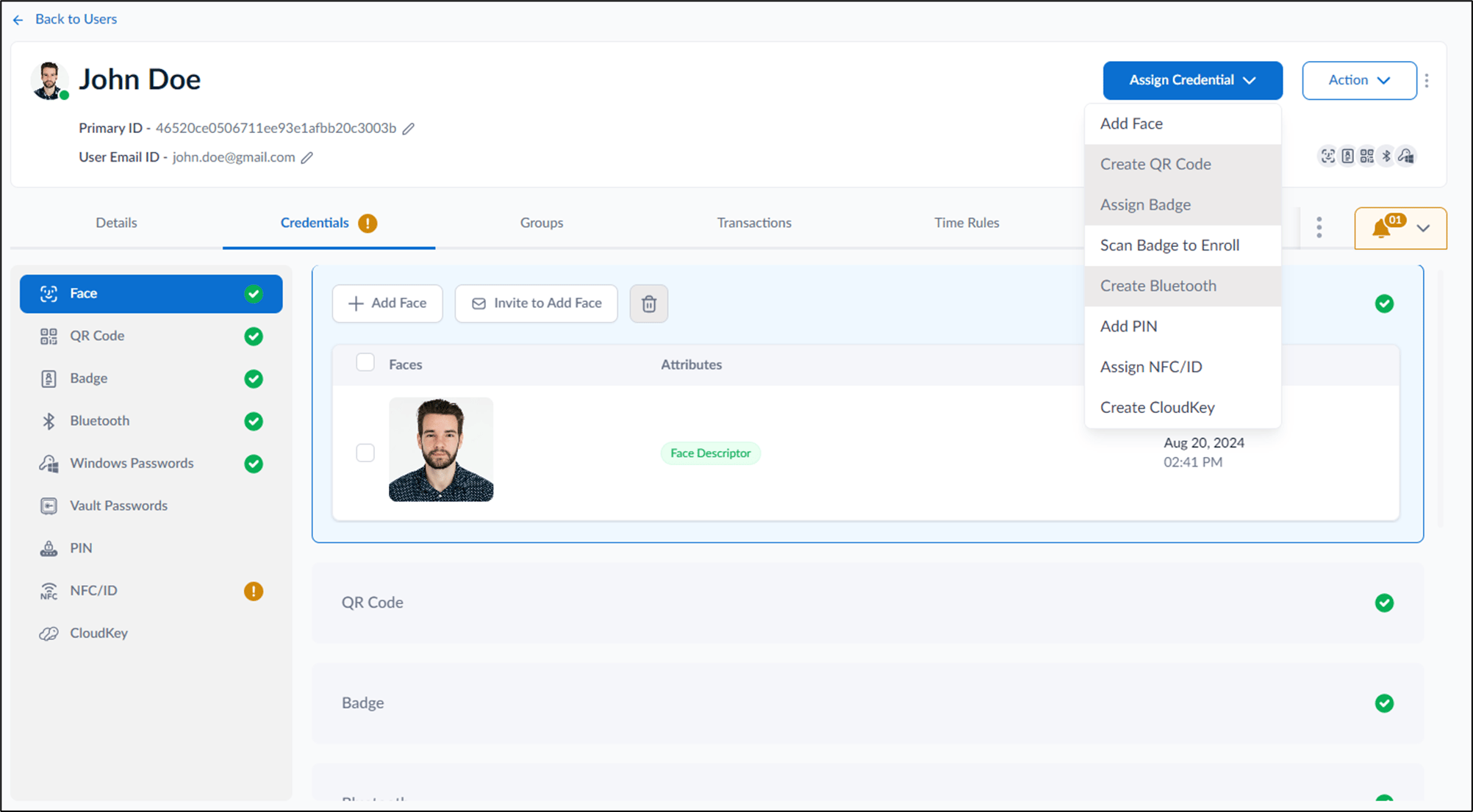
Task: Open Vault Passwords in the sidebar
Action: [151, 506]
